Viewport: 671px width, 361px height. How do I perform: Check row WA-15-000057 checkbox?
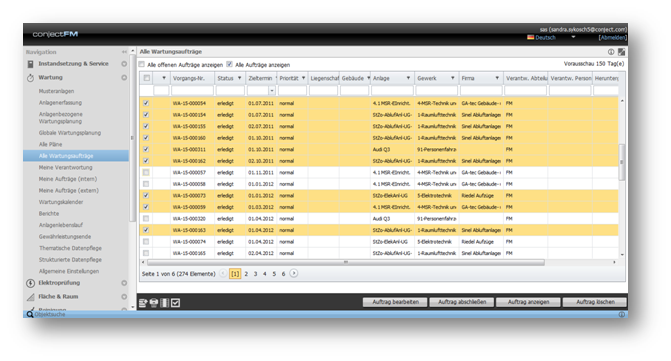point(146,172)
